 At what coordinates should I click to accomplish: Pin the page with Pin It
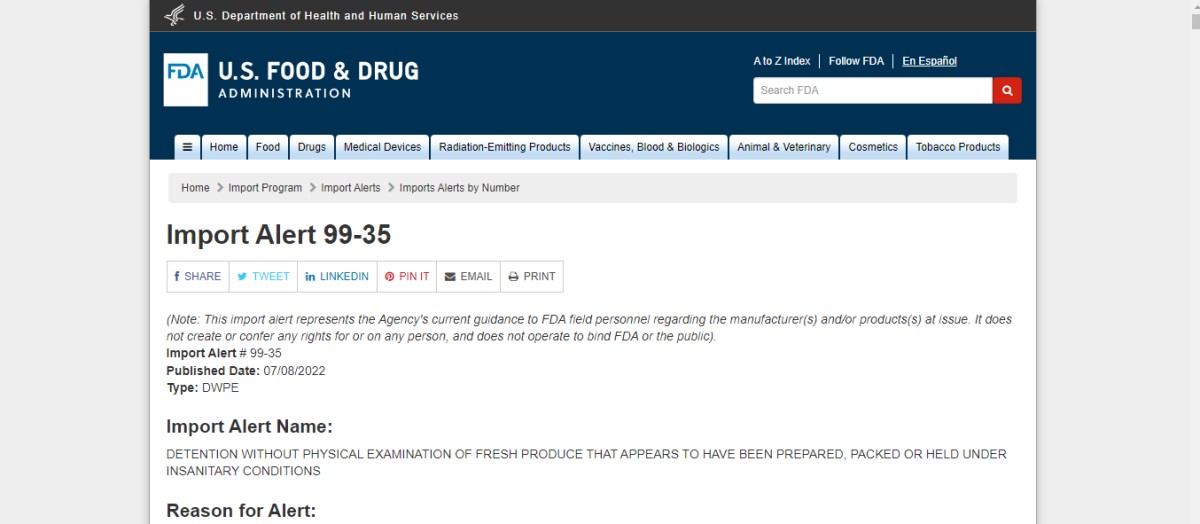pyautogui.click(x=407, y=277)
